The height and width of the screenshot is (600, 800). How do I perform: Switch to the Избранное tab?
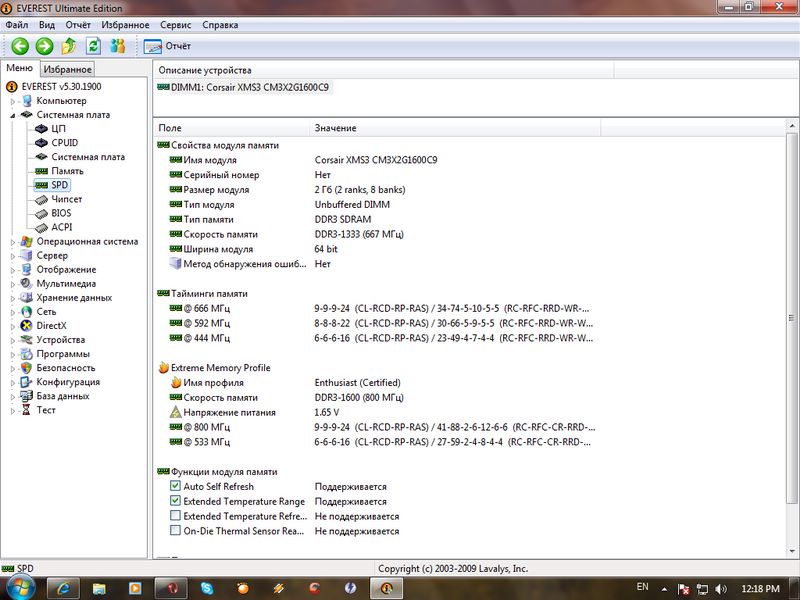(x=68, y=69)
